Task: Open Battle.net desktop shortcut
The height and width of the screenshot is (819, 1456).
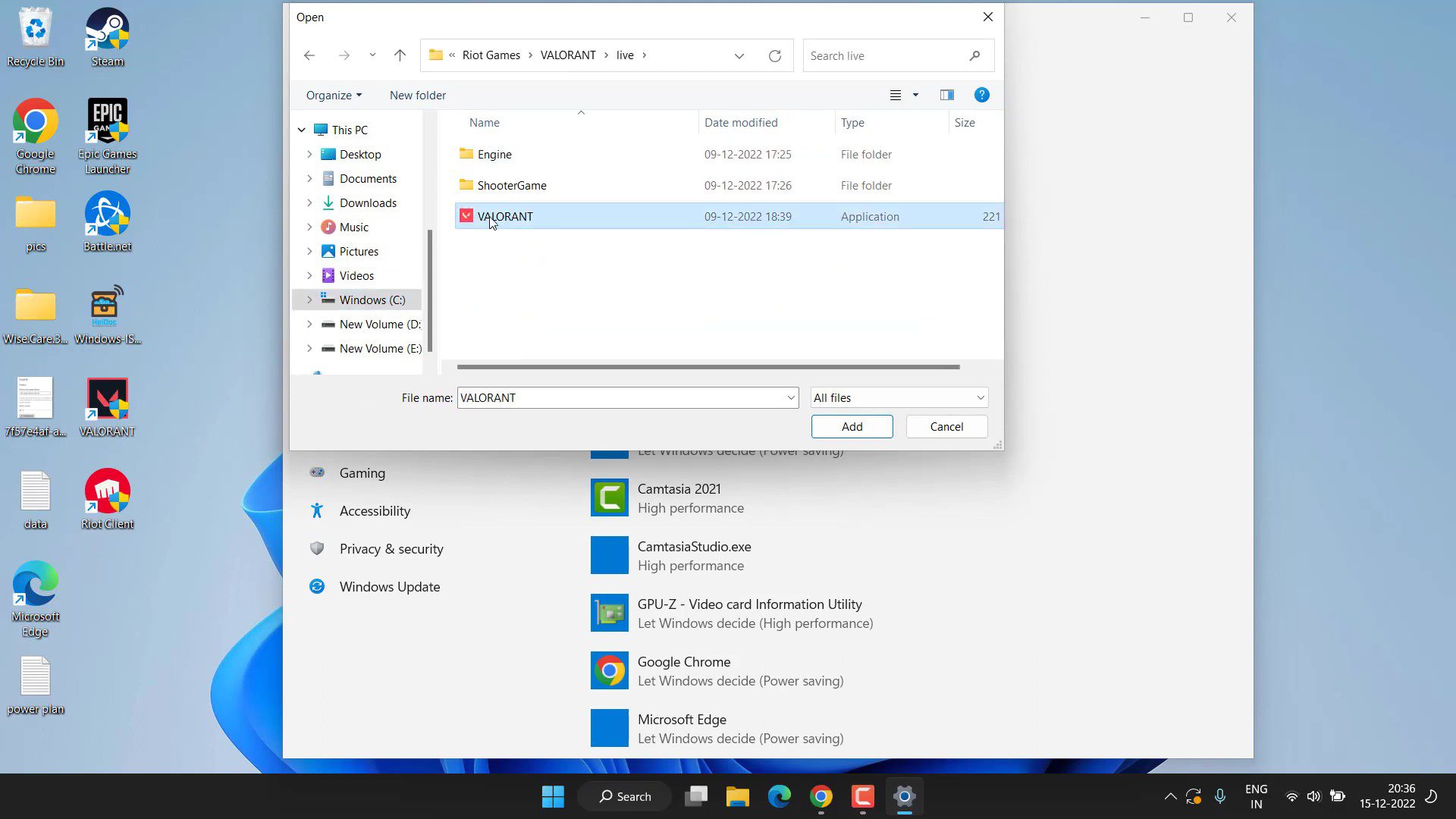Action: point(107,222)
